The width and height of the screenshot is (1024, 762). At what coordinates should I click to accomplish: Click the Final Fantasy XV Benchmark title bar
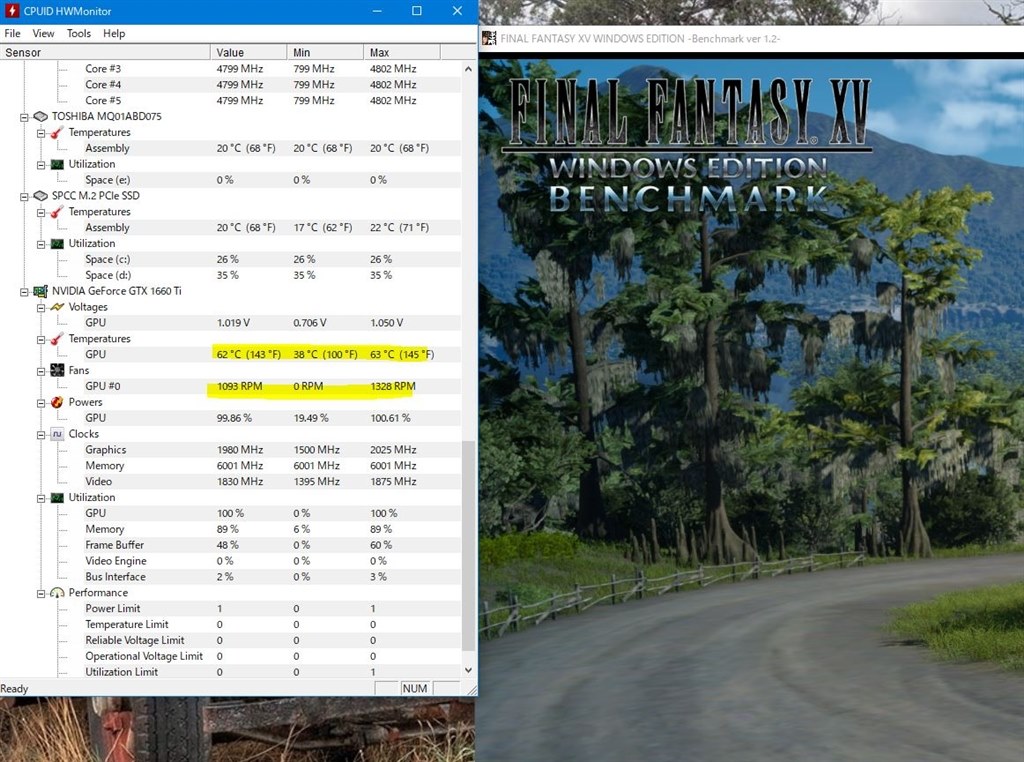click(x=751, y=39)
